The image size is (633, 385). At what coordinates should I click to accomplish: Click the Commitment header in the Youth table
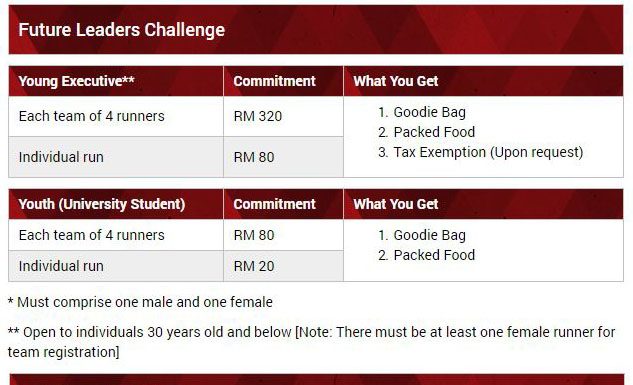coord(283,204)
